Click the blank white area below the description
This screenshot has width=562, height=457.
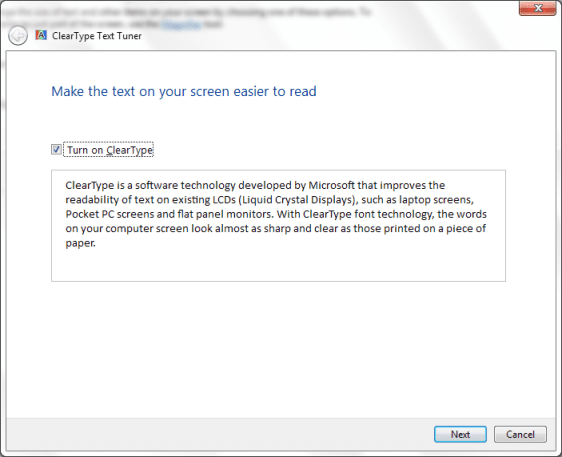[280, 349]
